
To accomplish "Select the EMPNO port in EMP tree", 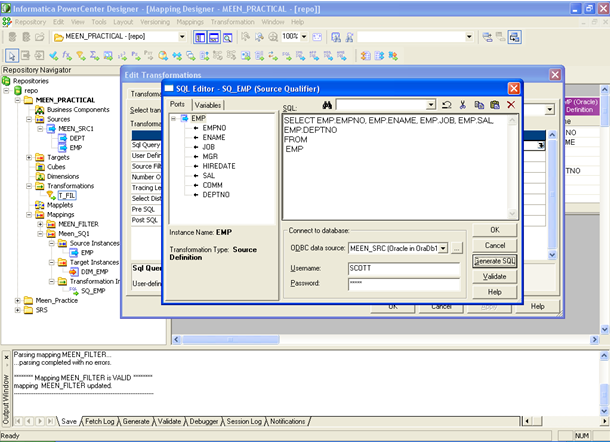I will click(x=214, y=128).
